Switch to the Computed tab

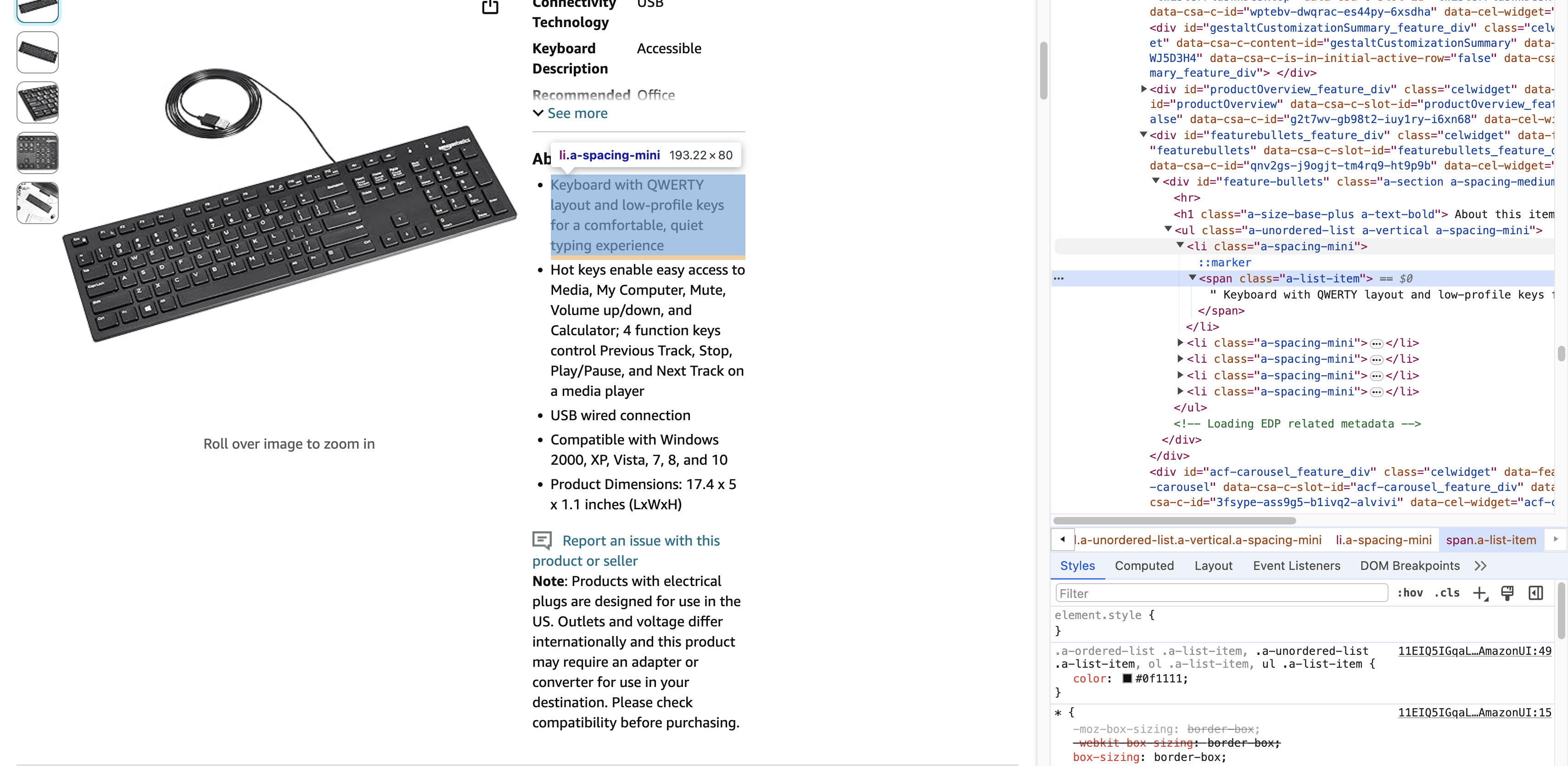[x=1144, y=566]
